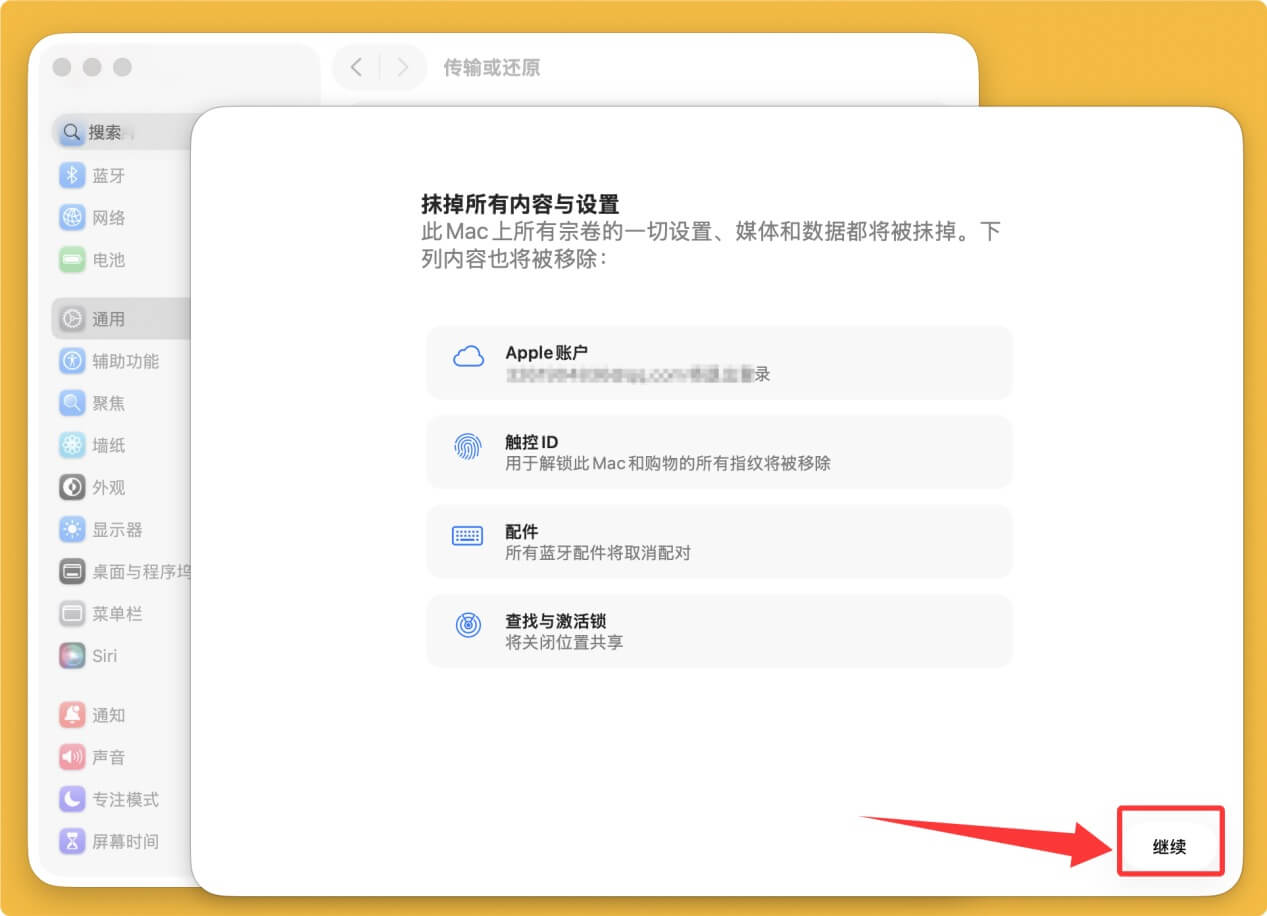Go back with the left chevron
Image resolution: width=1267 pixels, height=916 pixels.
[x=357, y=68]
